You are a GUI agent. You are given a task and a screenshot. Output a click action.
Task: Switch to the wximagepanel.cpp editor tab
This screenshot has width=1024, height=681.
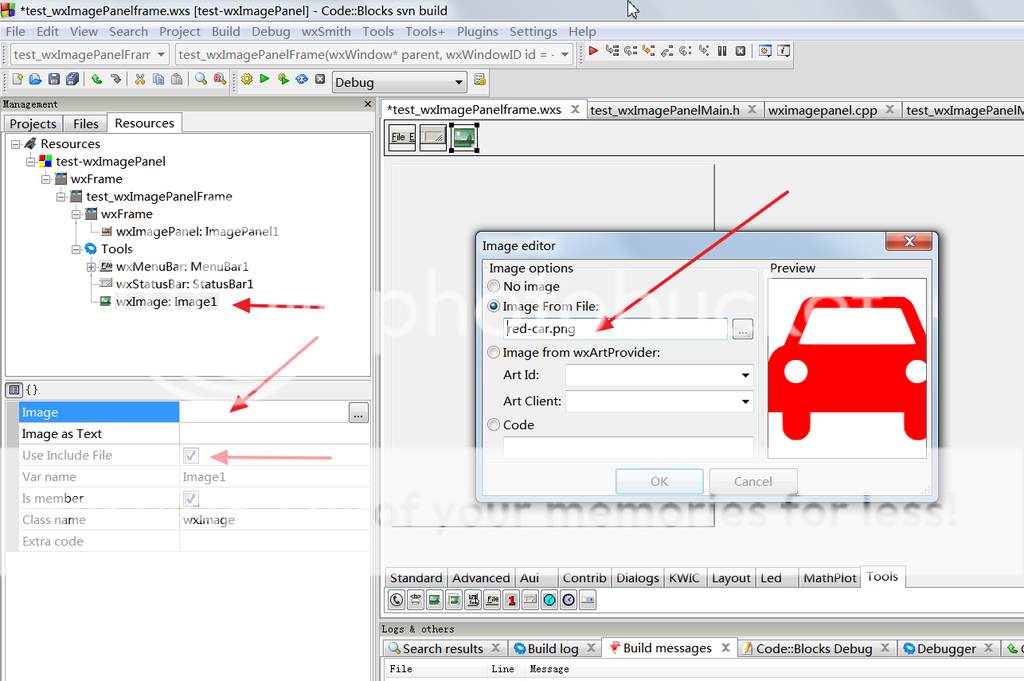pos(824,110)
